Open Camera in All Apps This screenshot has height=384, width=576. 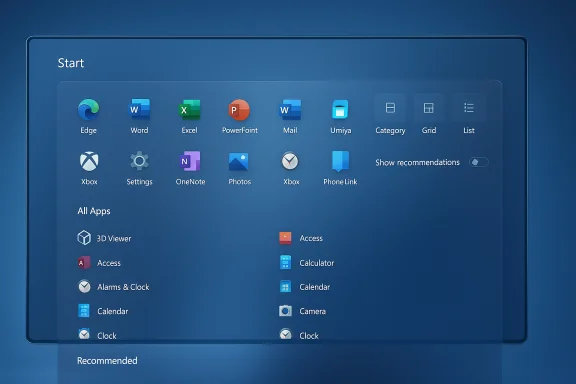(302, 311)
